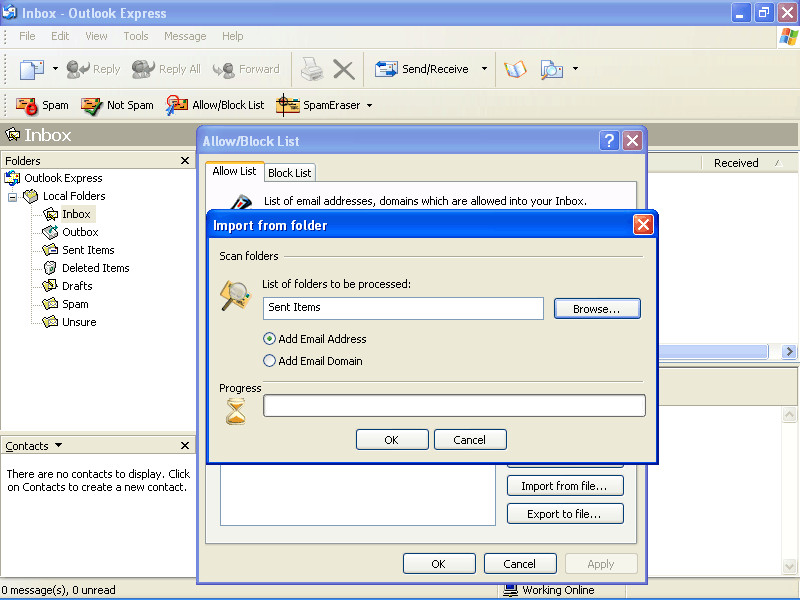Open the View menu
Viewport: 800px width, 600px height.
[x=96, y=36]
